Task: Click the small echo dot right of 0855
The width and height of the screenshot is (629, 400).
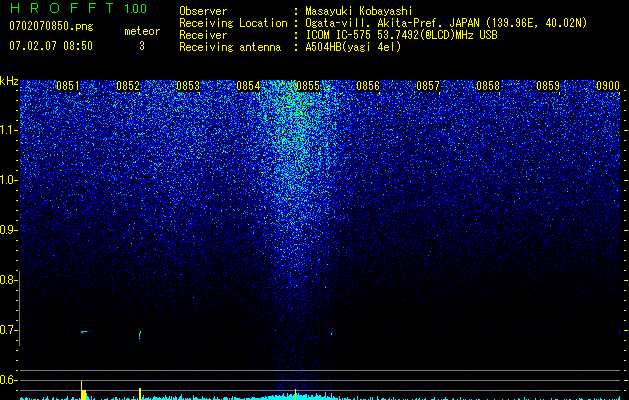Action: 332,333
